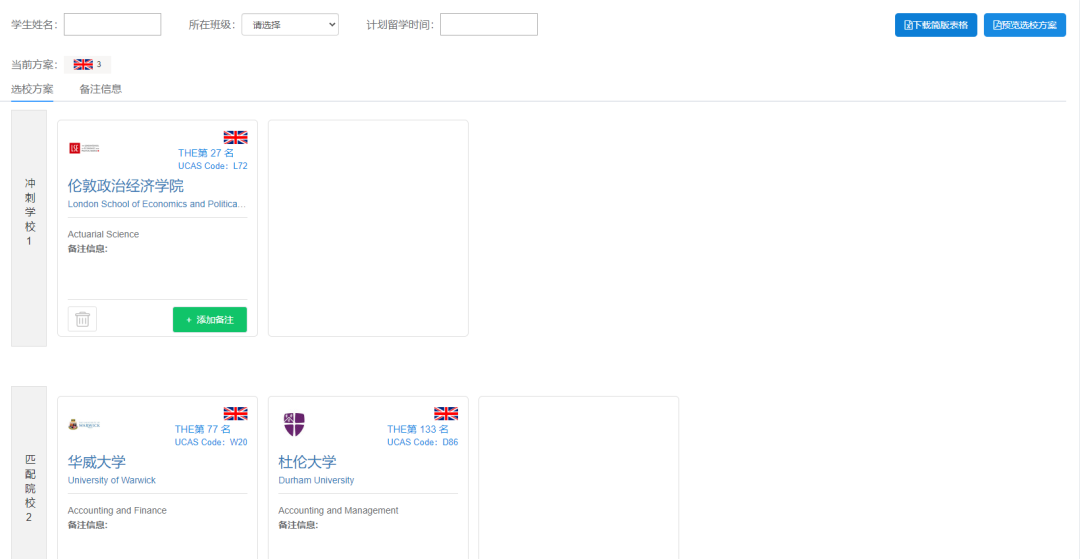Click the UK flag on Warwick card

(x=236, y=414)
